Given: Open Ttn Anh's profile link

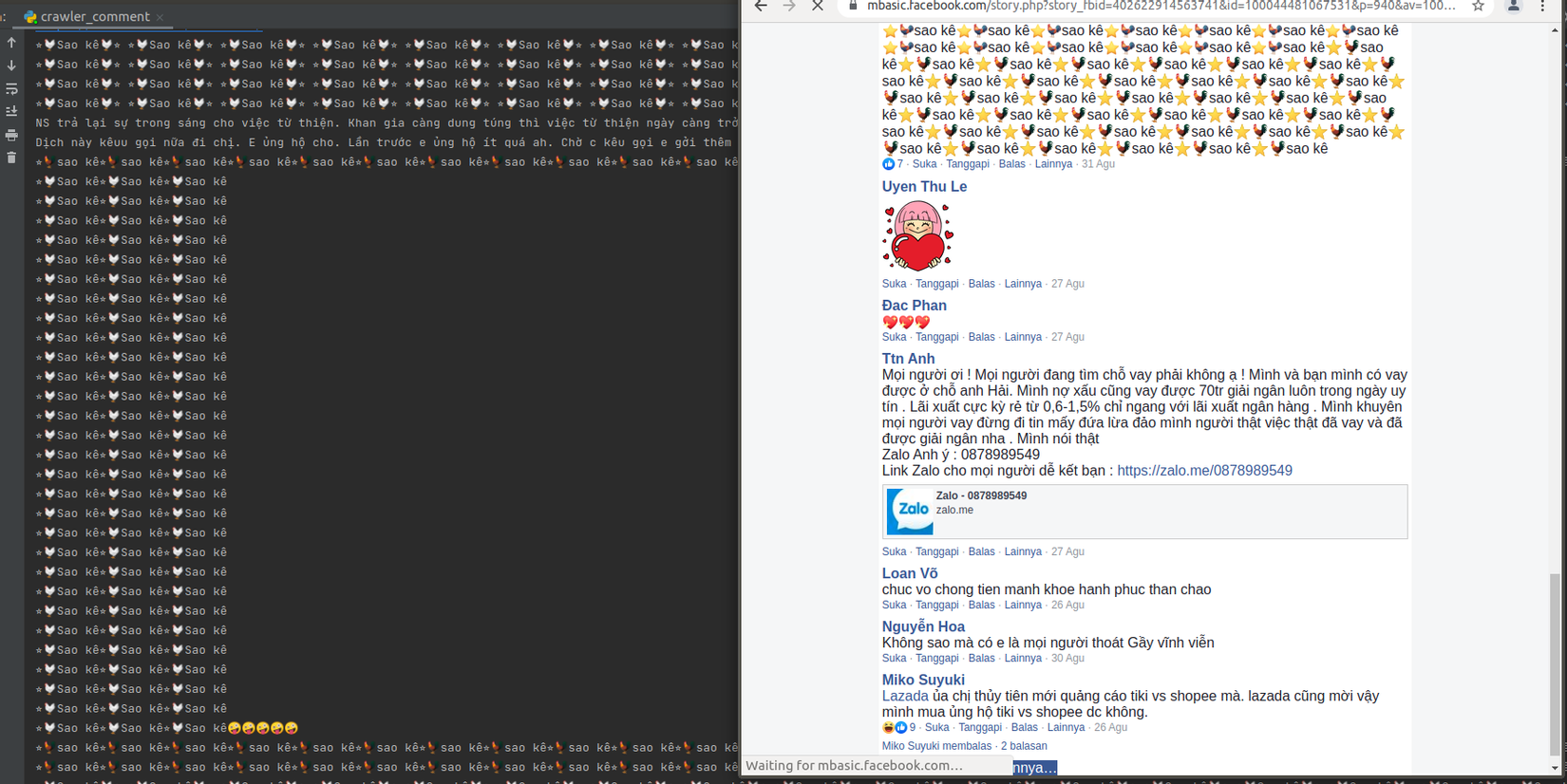Looking at the screenshot, I should tap(908, 359).
